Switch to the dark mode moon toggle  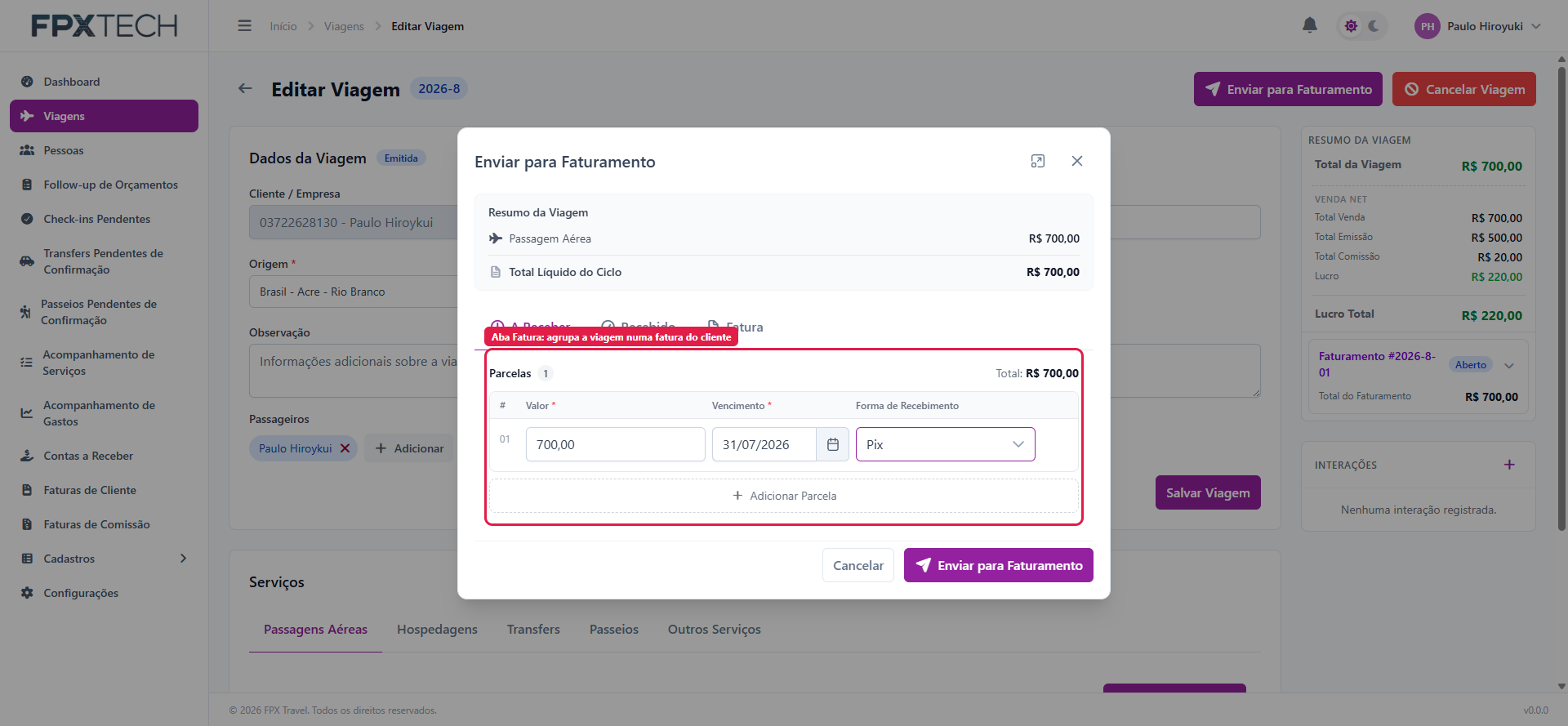[1374, 26]
